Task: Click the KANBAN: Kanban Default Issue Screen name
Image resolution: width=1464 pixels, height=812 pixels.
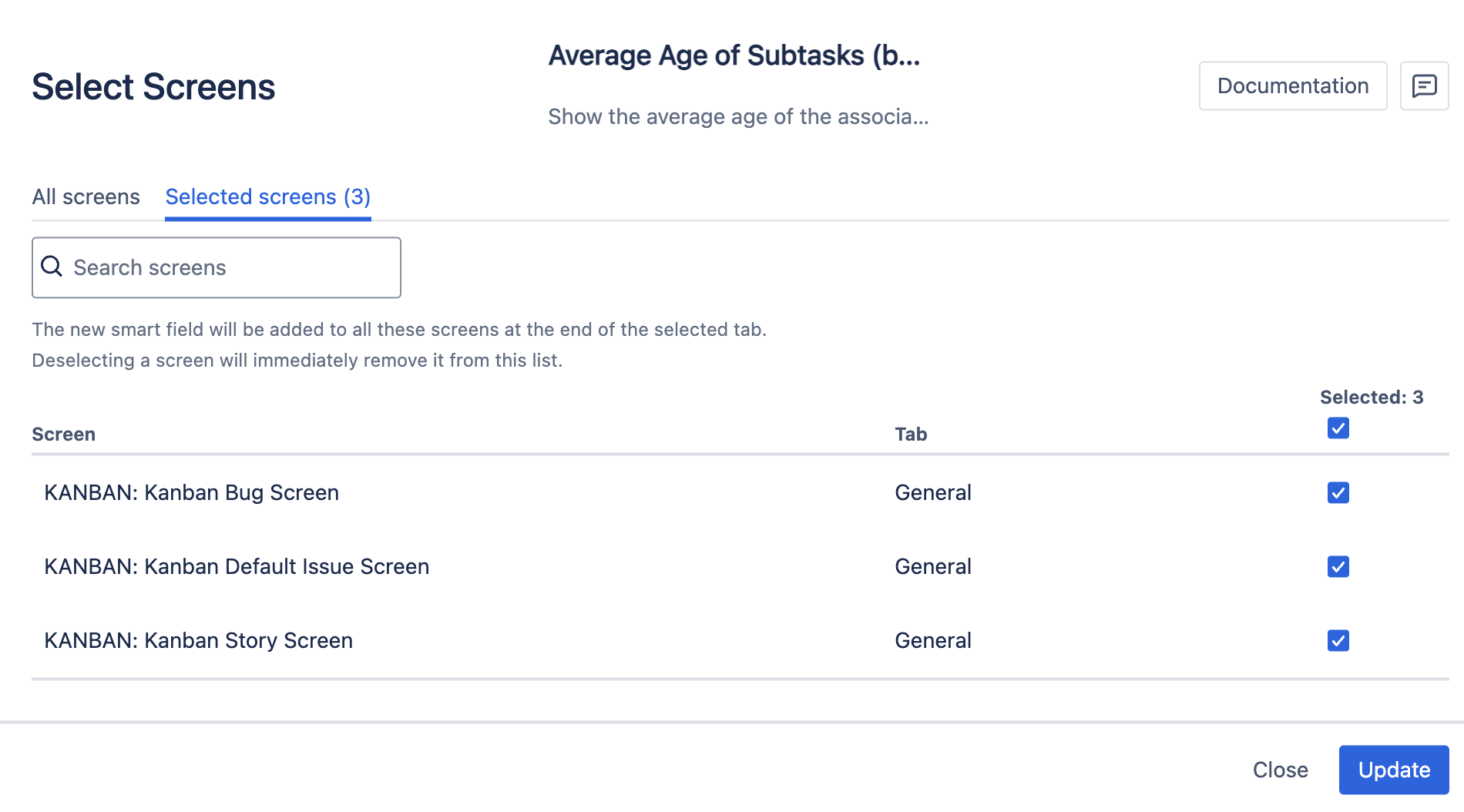Action: click(x=237, y=567)
